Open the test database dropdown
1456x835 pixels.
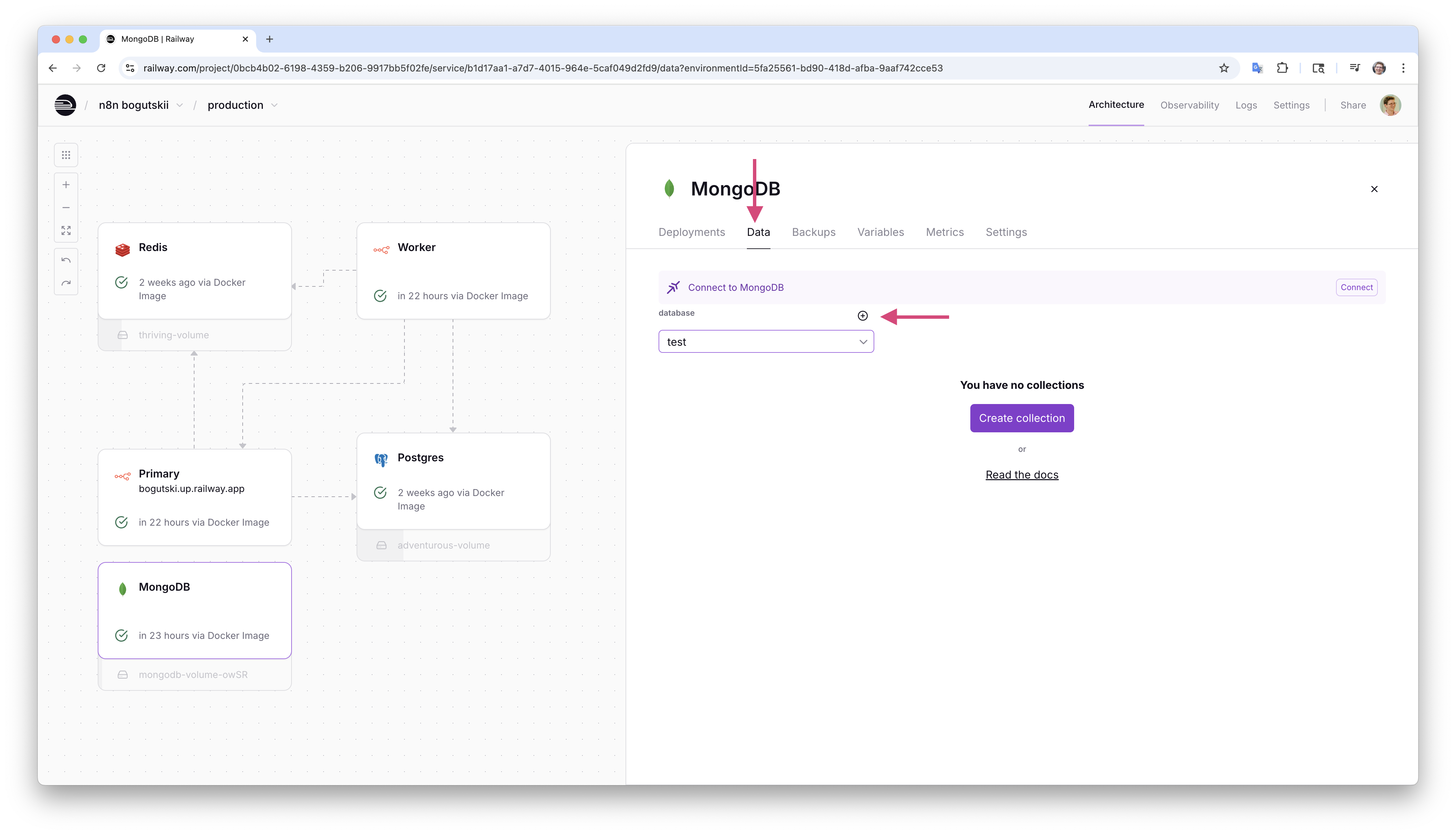click(x=765, y=342)
